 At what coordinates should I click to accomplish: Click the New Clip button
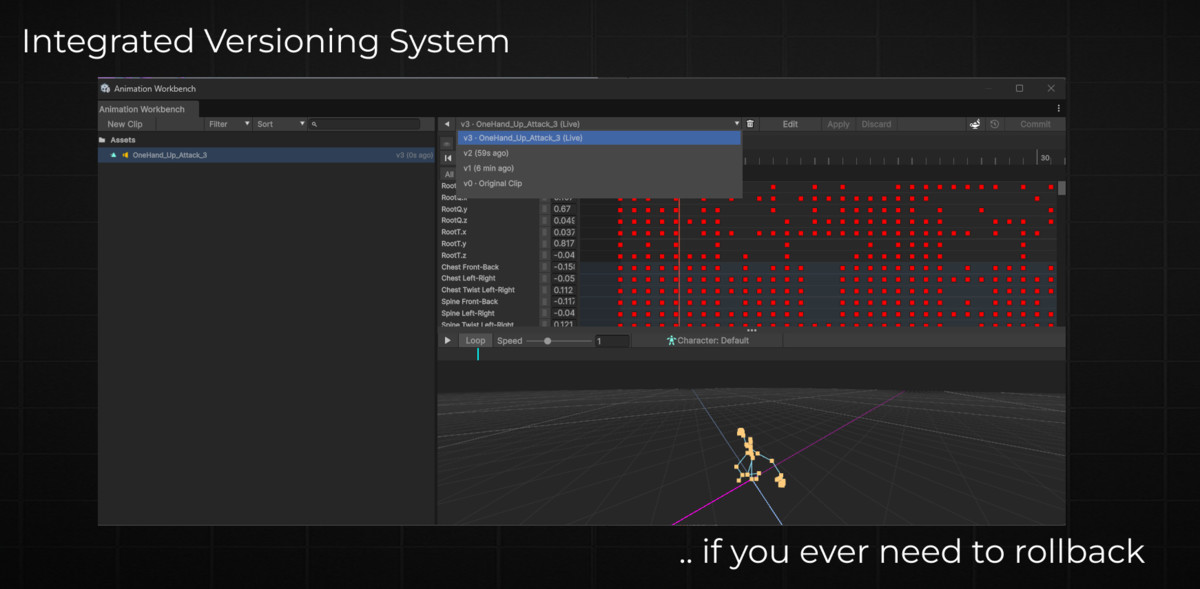click(125, 123)
